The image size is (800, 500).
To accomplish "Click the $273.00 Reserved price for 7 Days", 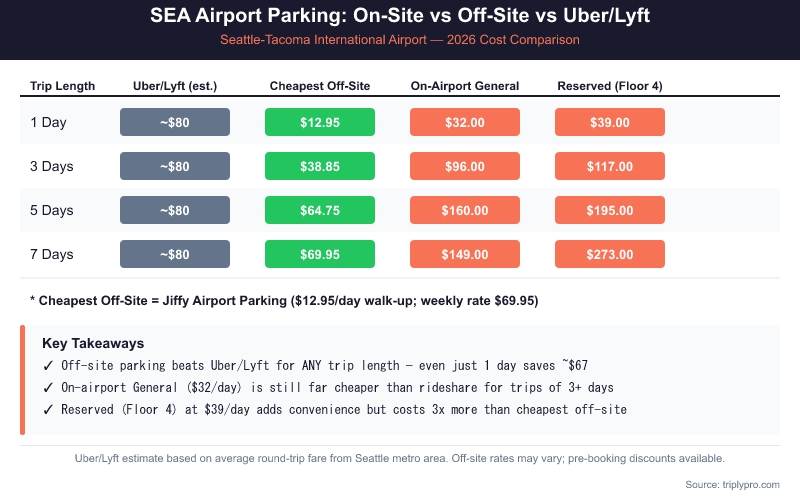I will click(610, 254).
